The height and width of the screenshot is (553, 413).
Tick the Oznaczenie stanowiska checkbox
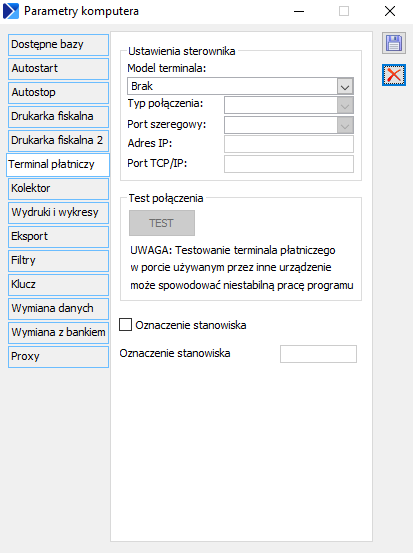click(126, 324)
